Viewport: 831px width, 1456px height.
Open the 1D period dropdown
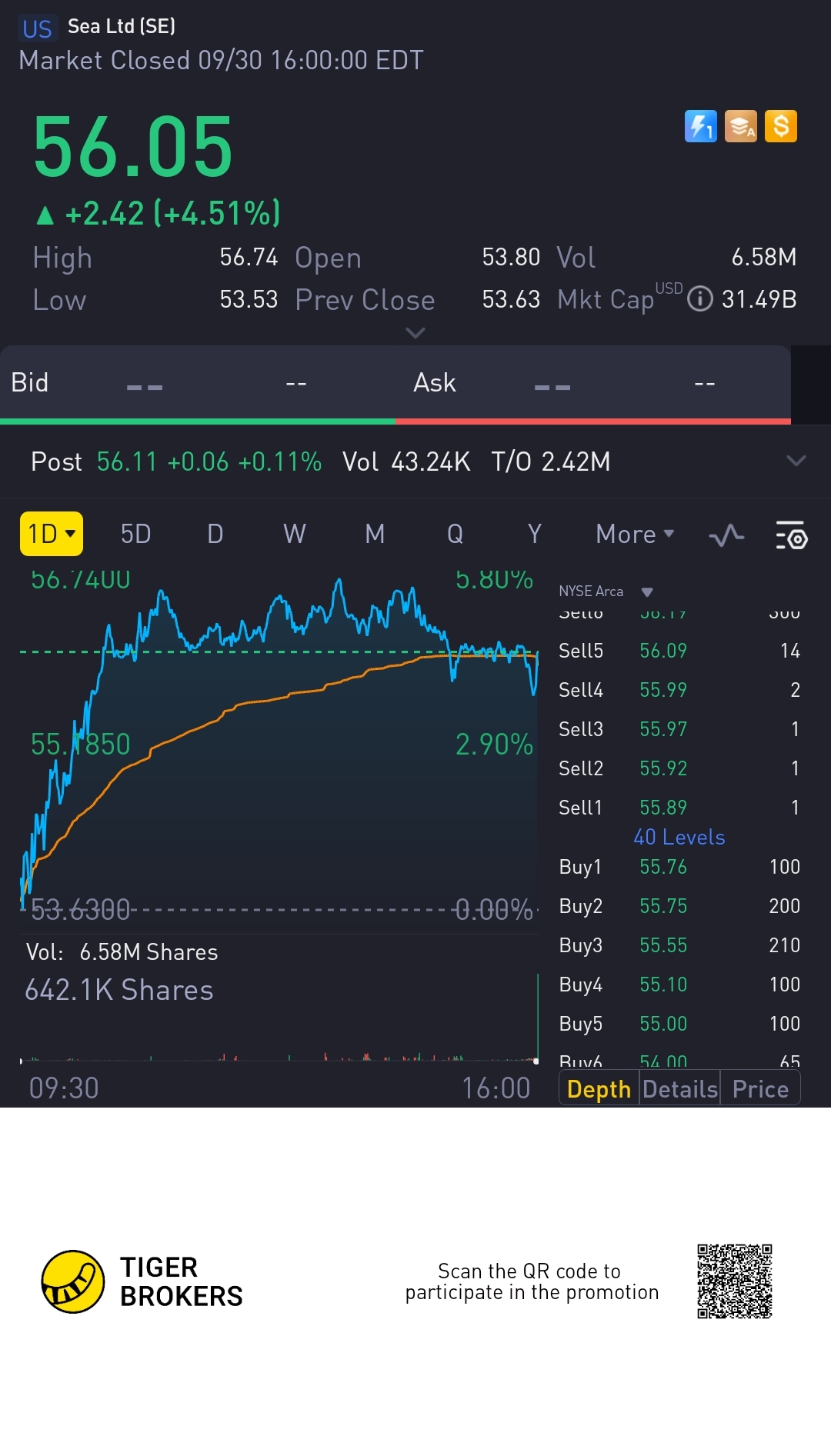click(52, 534)
